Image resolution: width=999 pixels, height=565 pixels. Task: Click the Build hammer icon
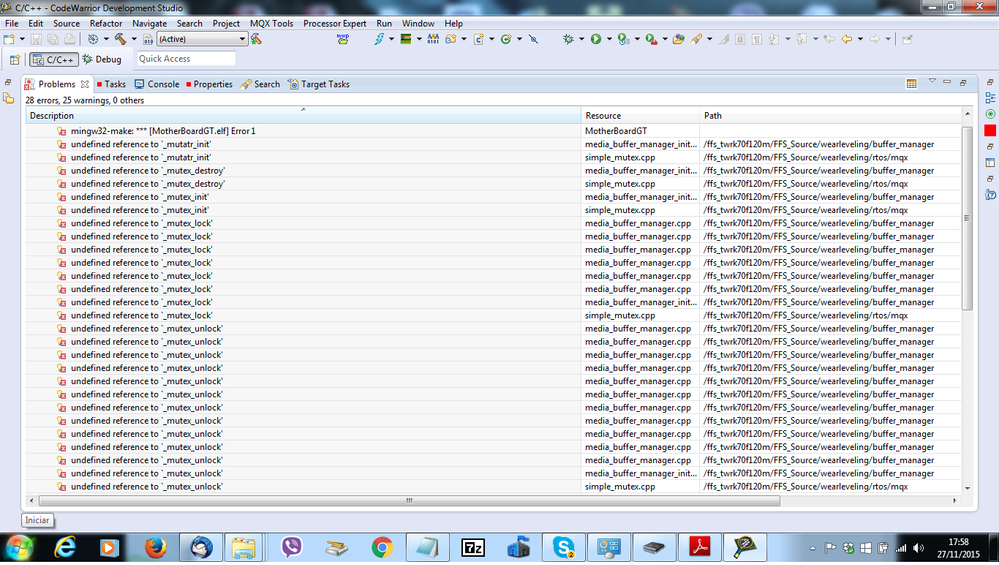pyautogui.click(x=120, y=39)
